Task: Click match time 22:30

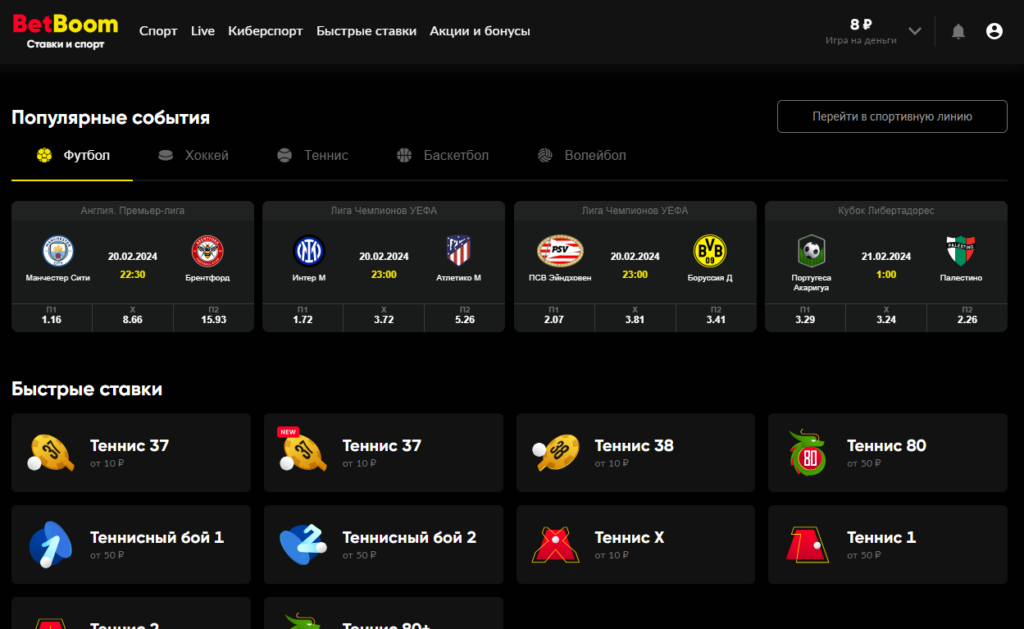Action: pyautogui.click(x=133, y=274)
